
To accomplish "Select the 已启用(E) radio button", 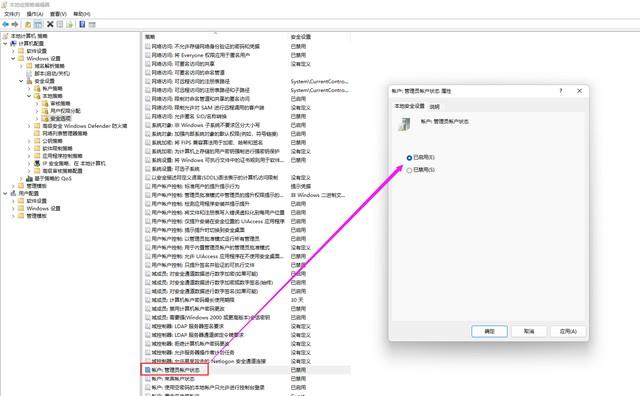I will point(409,158).
